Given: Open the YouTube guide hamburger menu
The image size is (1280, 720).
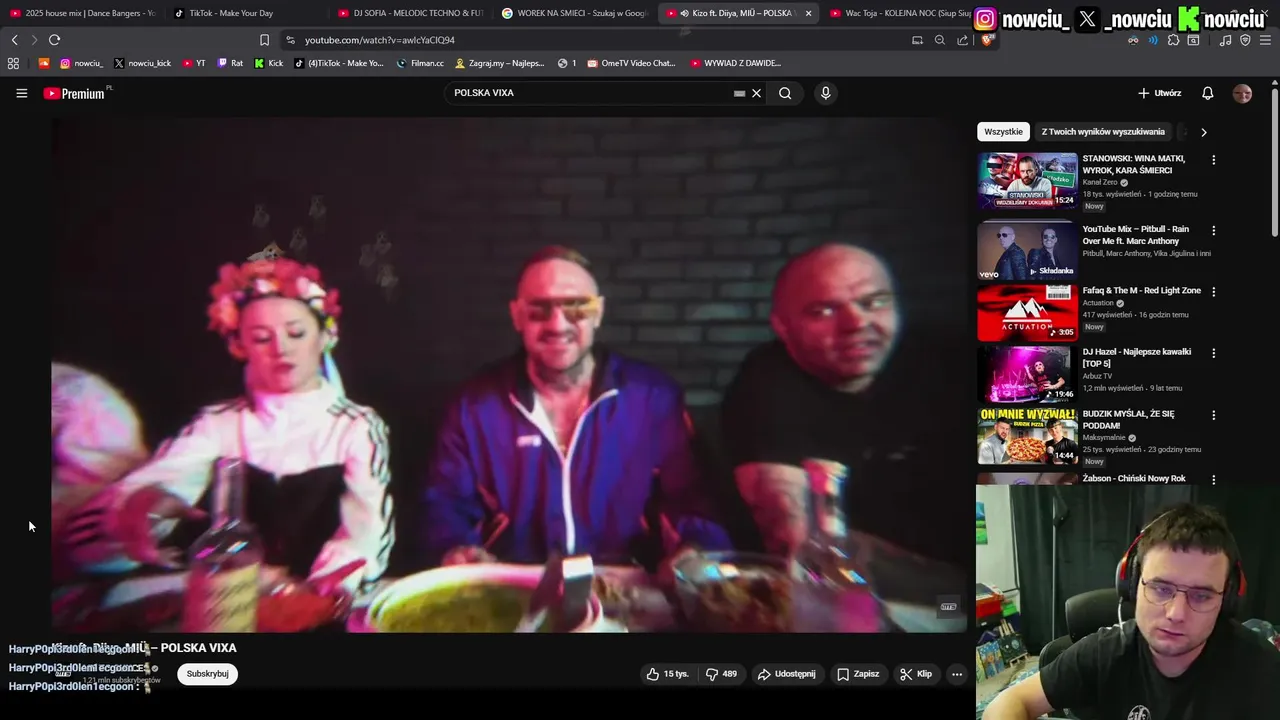Looking at the screenshot, I should coord(21,93).
